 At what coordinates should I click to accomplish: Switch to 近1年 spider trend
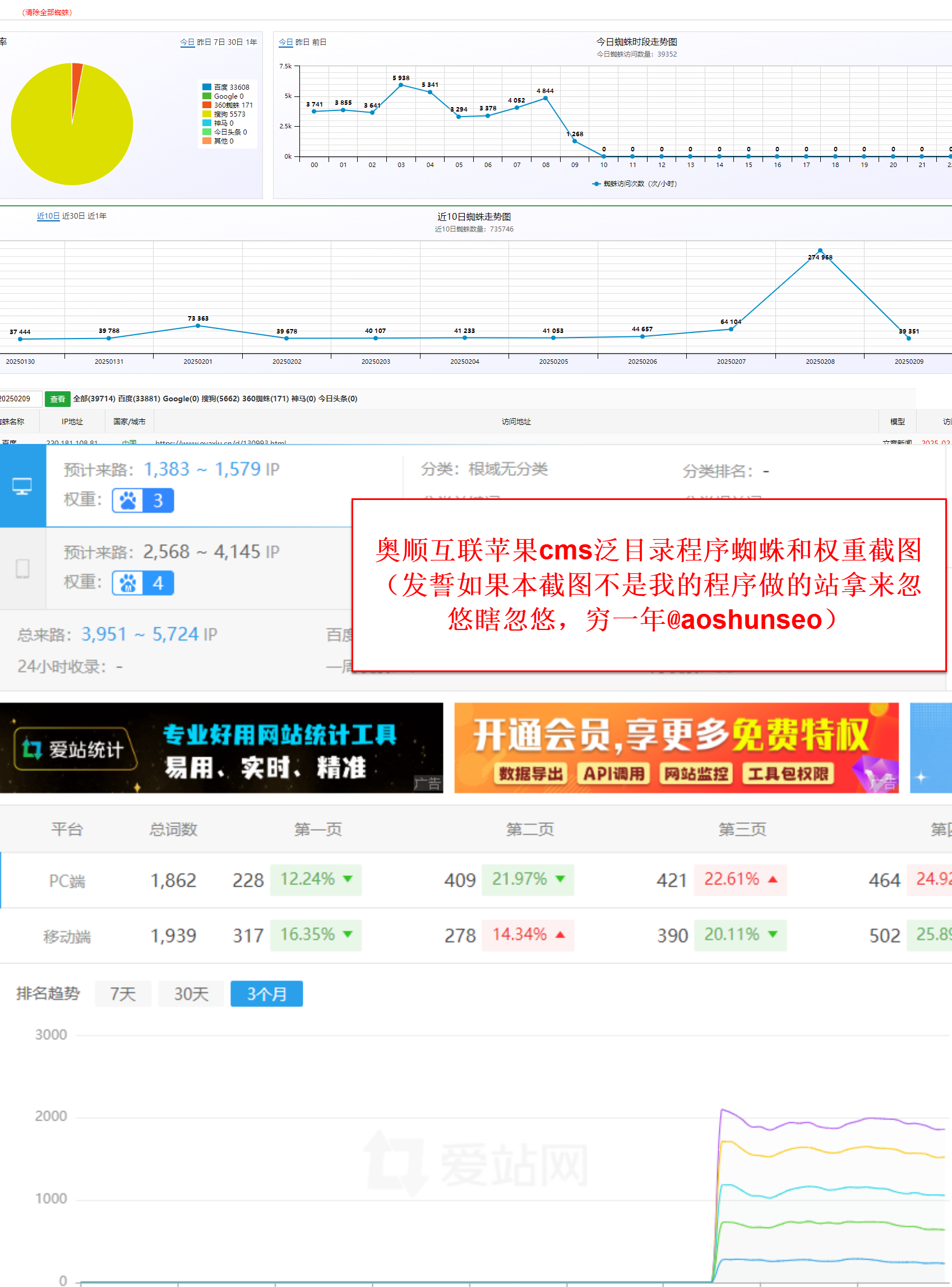97,216
